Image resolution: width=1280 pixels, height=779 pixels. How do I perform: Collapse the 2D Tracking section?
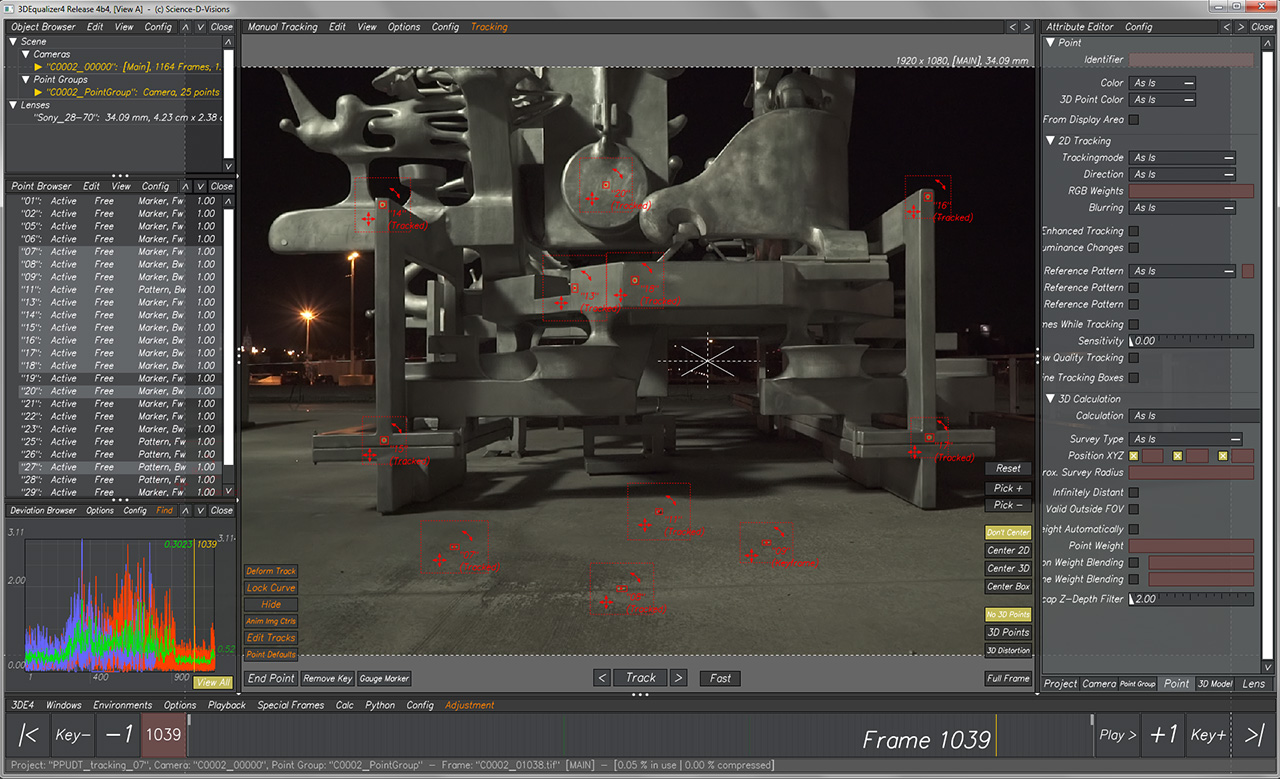(x=1050, y=141)
